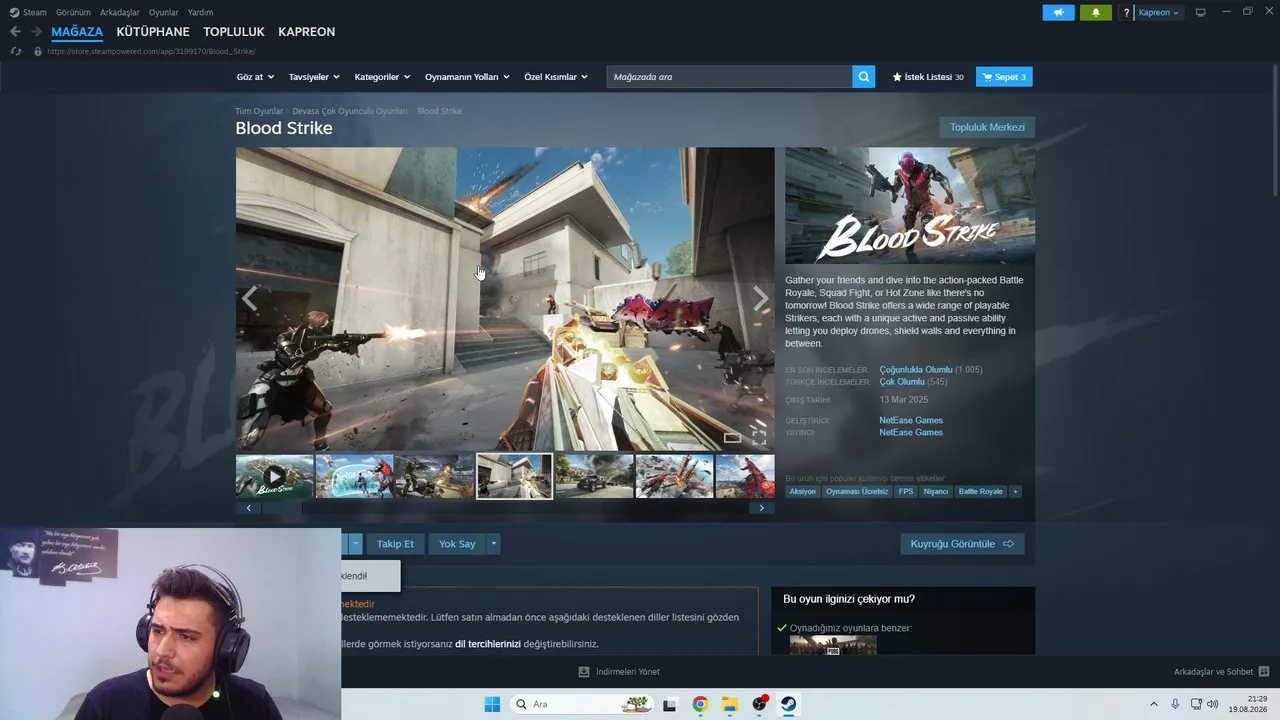Open the developer NetEase Games link
This screenshot has width=1280, height=720.
(x=911, y=420)
